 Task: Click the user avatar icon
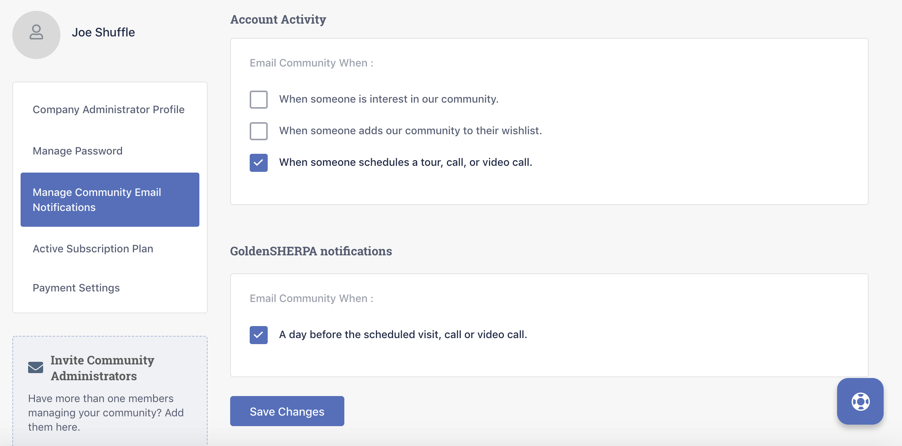coord(36,34)
